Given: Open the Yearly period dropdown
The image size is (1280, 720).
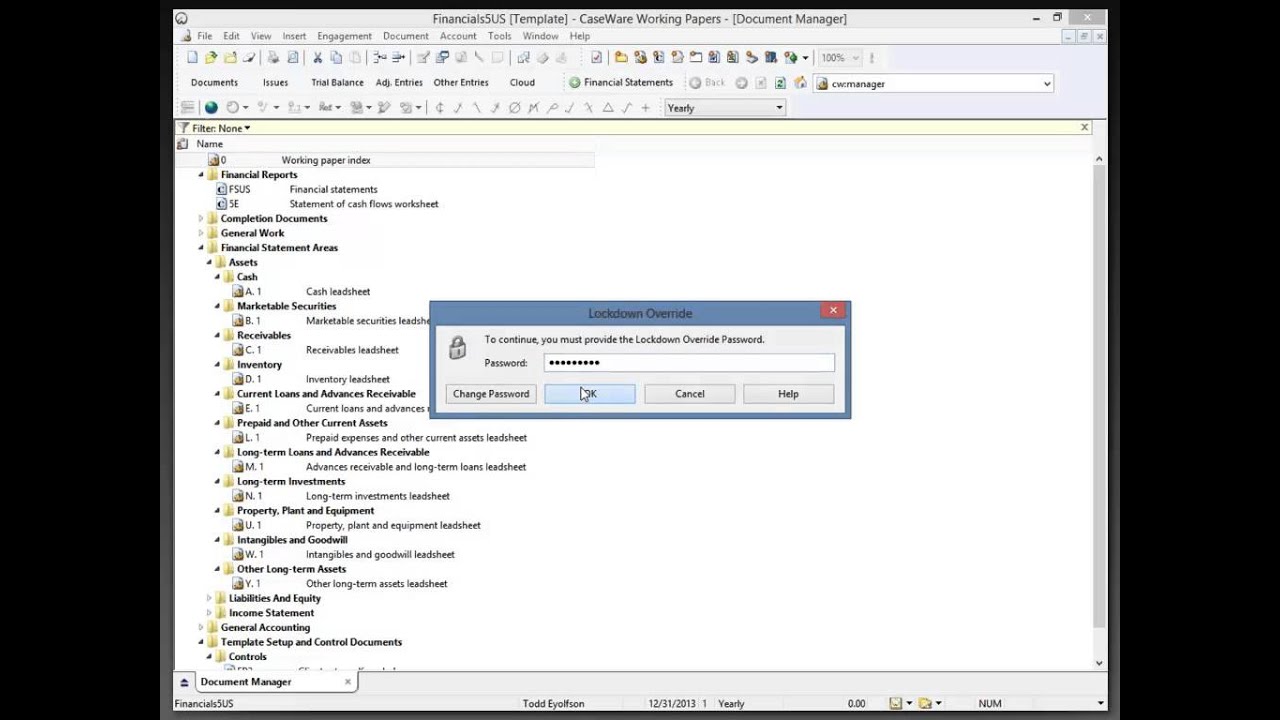Looking at the screenshot, I should (x=779, y=108).
